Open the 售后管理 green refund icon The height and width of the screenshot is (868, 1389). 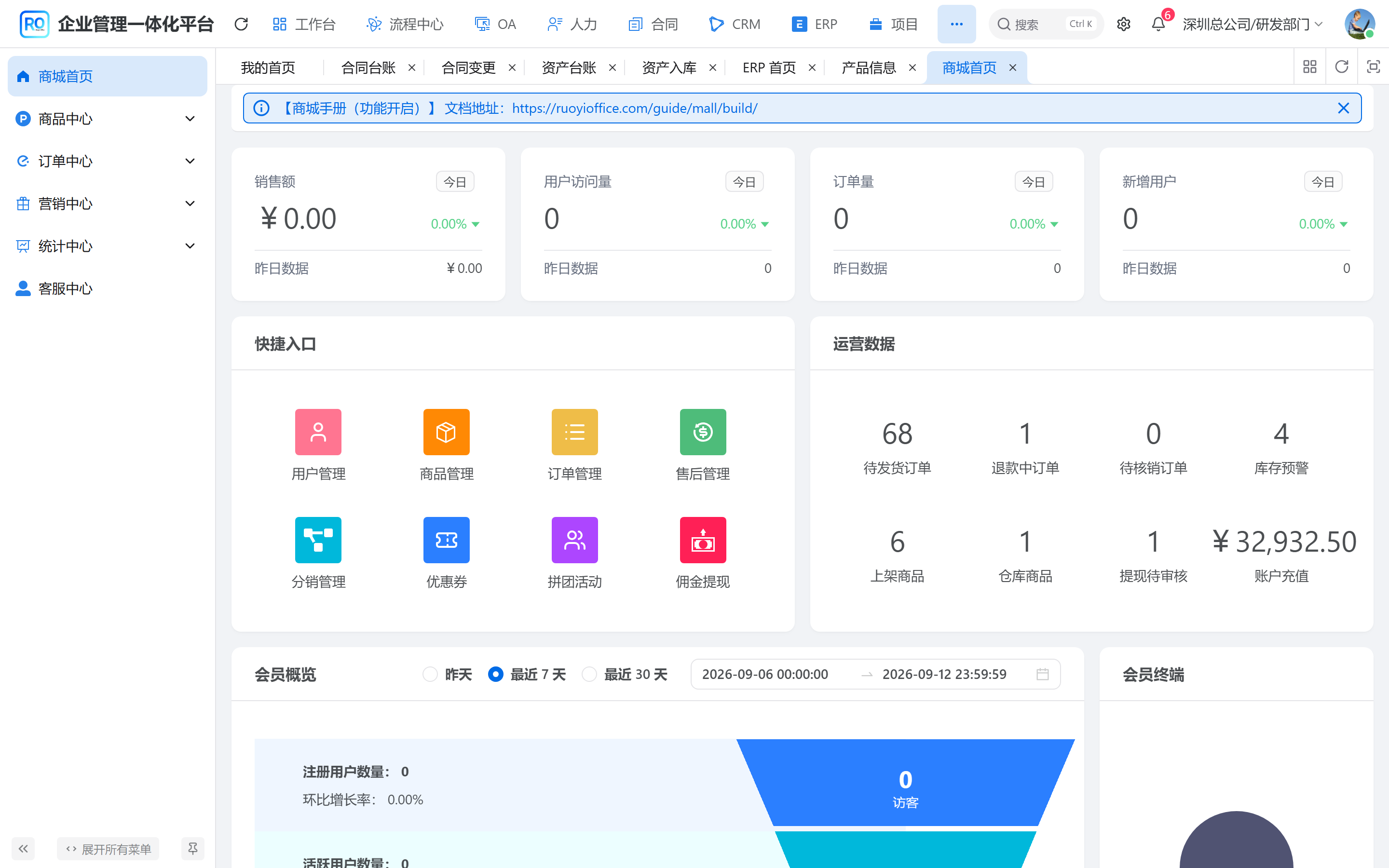click(x=703, y=432)
